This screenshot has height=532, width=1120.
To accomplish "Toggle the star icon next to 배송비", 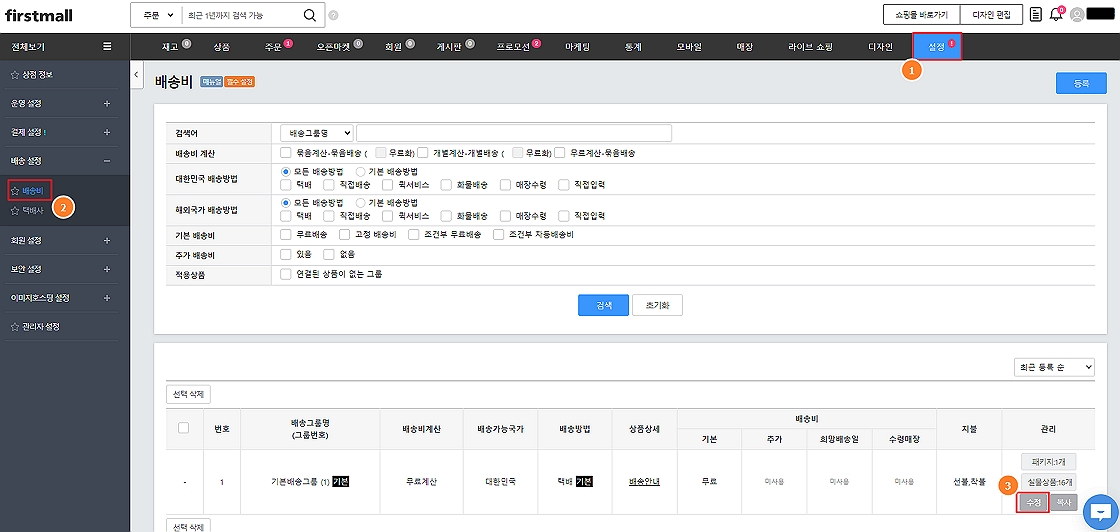I will 15,191.
